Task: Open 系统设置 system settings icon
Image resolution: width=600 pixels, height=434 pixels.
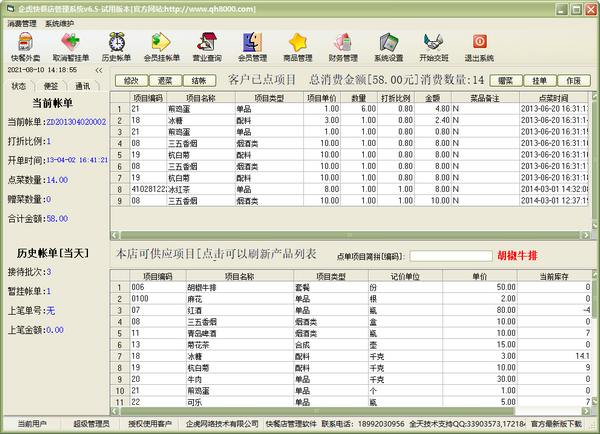Action: click(x=389, y=46)
